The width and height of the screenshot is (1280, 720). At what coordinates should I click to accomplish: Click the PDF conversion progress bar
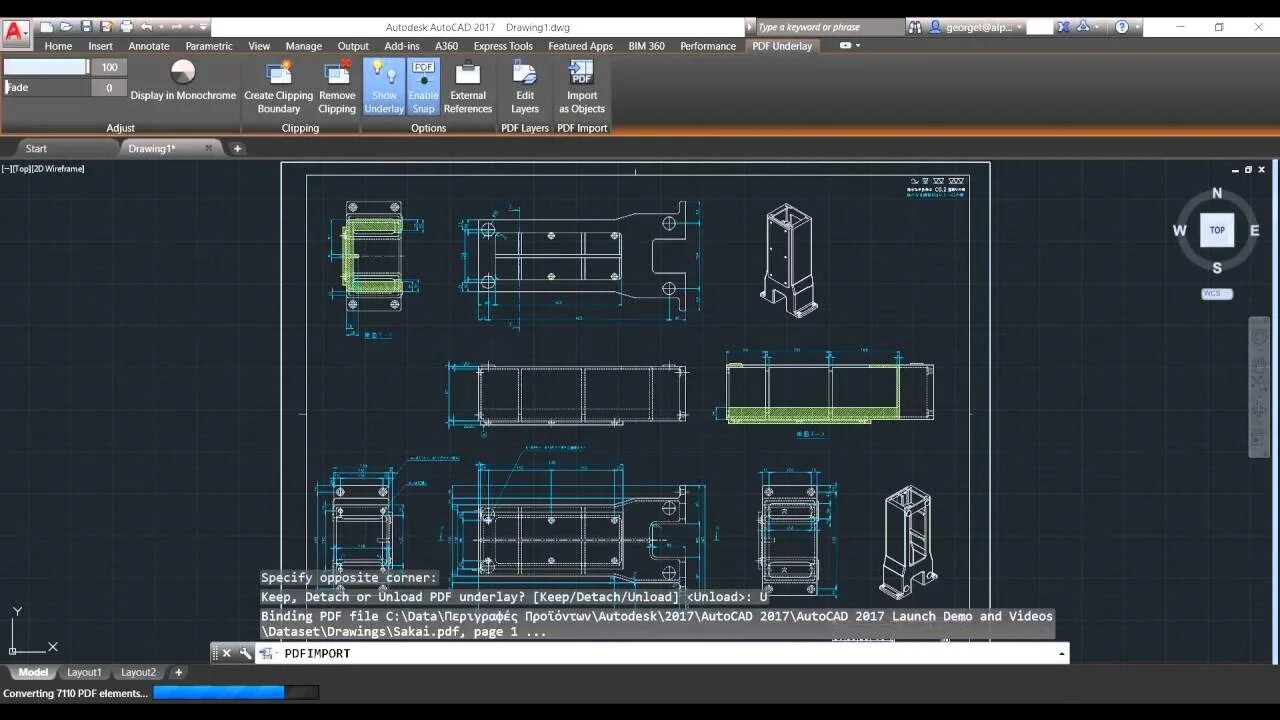(x=236, y=692)
